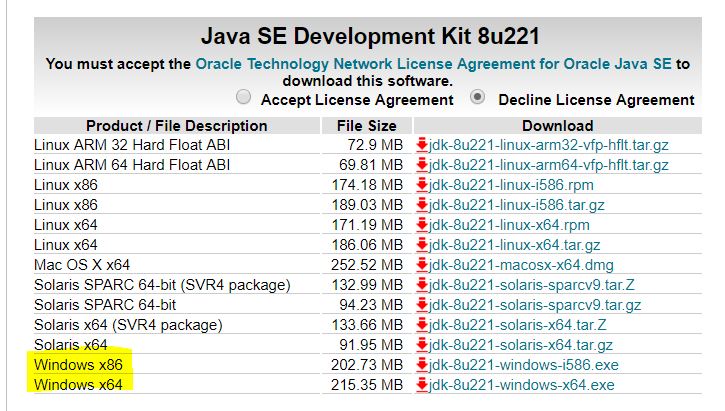Image resolution: width=725 pixels, height=411 pixels.
Task: Click the Windows x64 description cell
Action: [177, 385]
